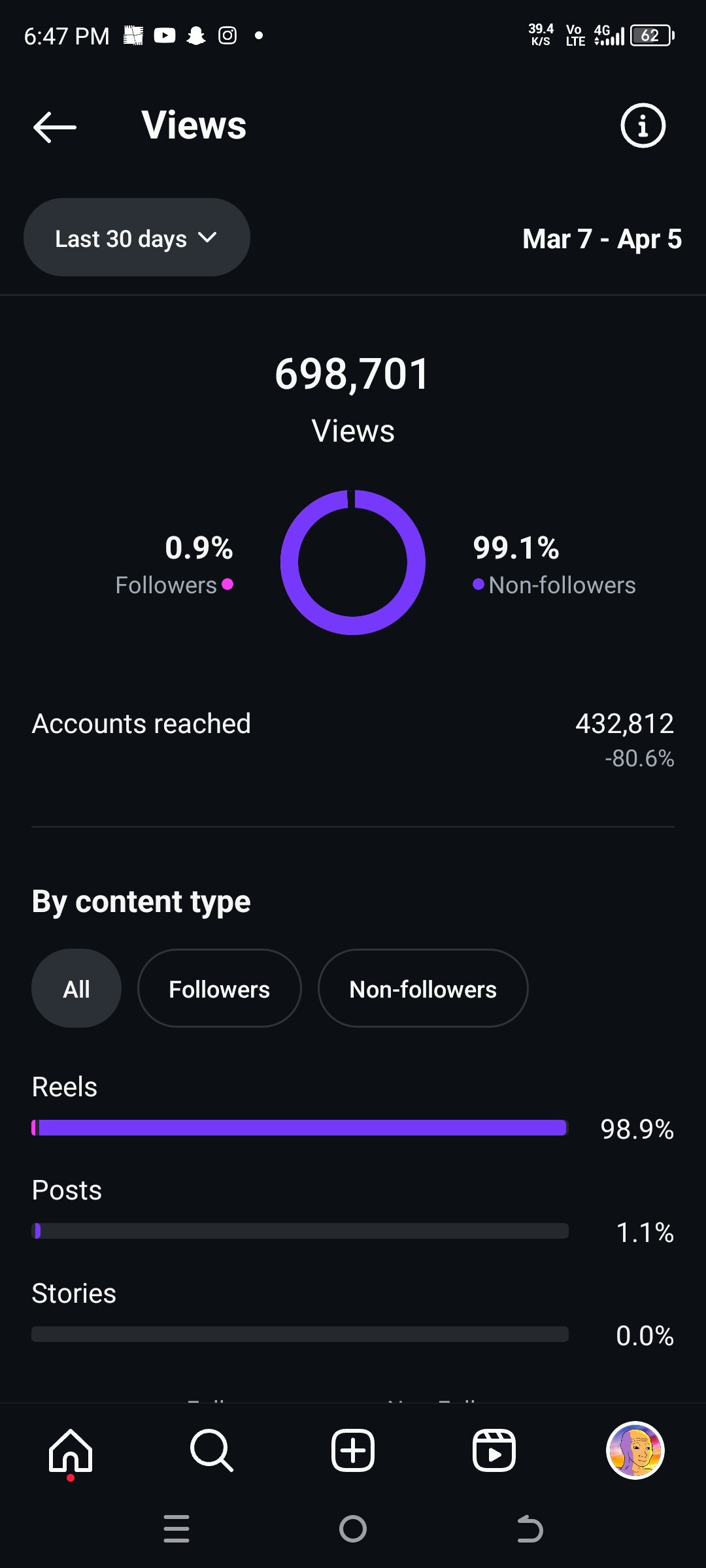Select the All filter chip
This screenshot has width=706, height=1568.
click(76, 988)
